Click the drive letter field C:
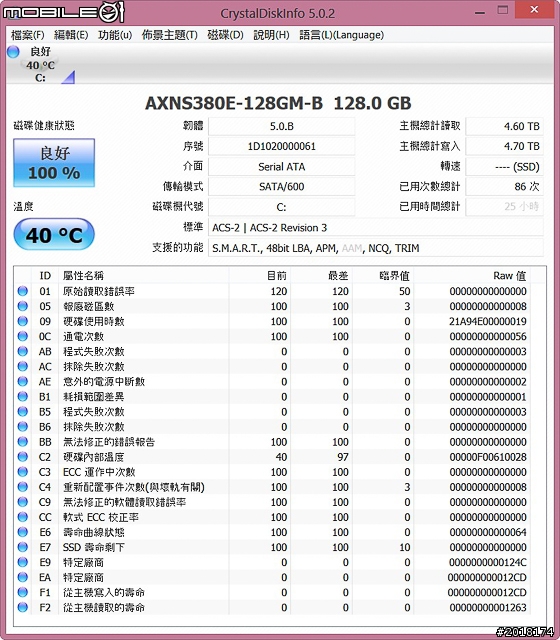560x640 pixels. pyautogui.click(x=282, y=207)
